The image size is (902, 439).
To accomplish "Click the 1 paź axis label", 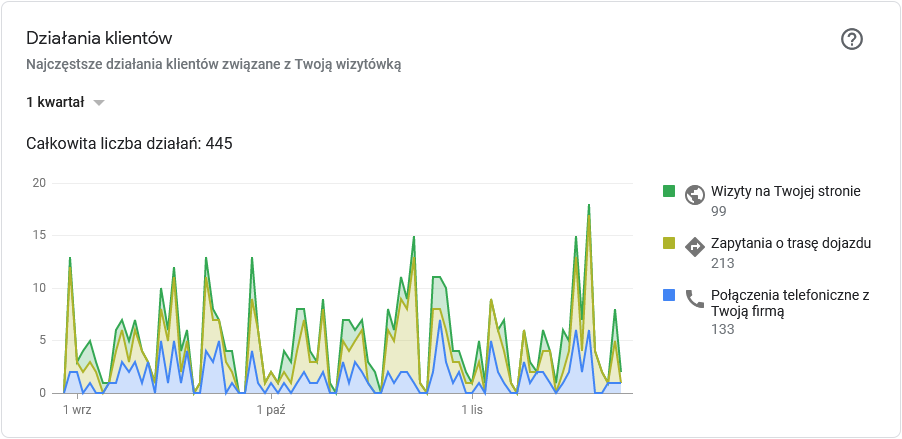I will (x=272, y=410).
